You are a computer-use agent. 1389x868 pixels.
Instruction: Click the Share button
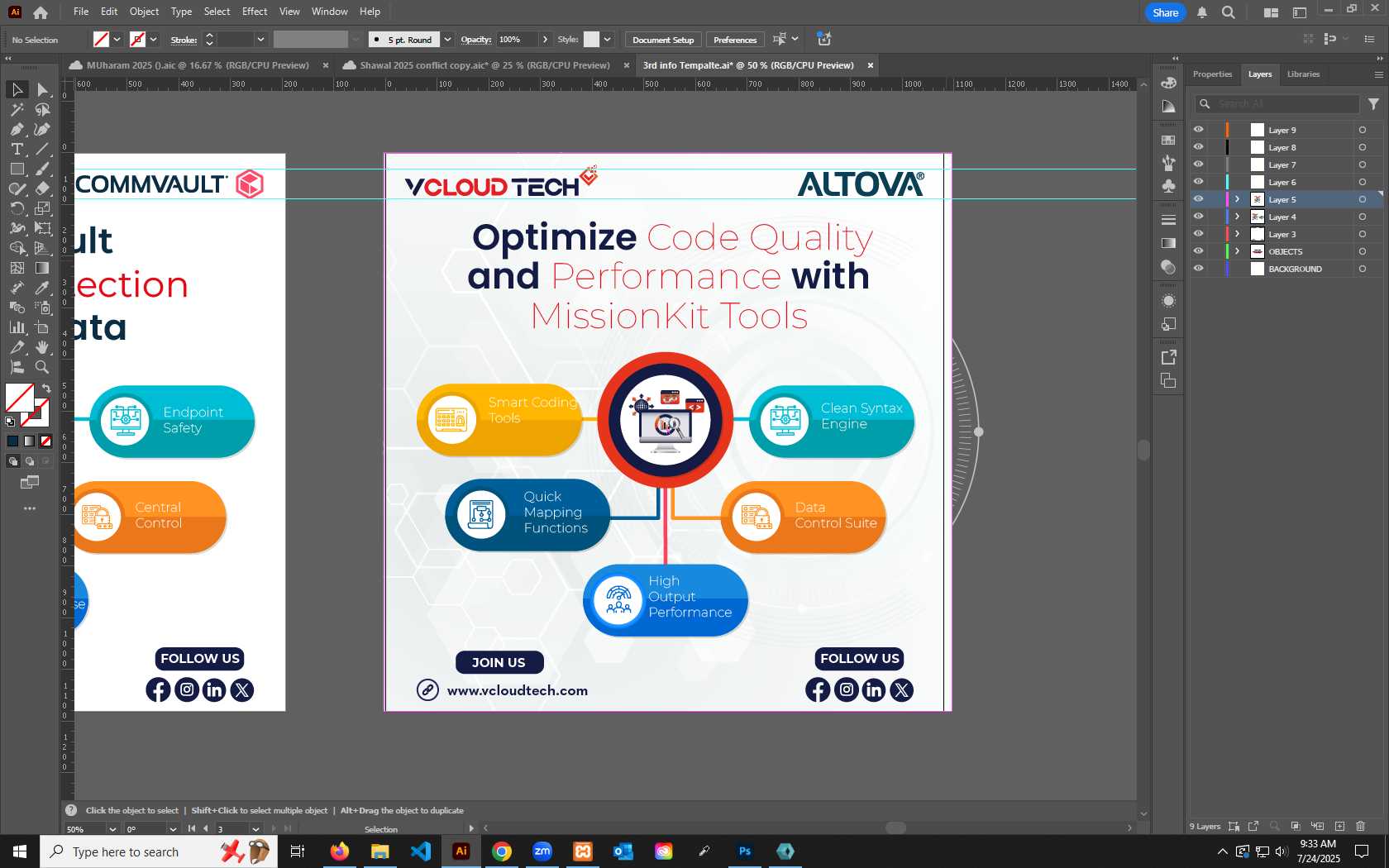click(x=1165, y=12)
